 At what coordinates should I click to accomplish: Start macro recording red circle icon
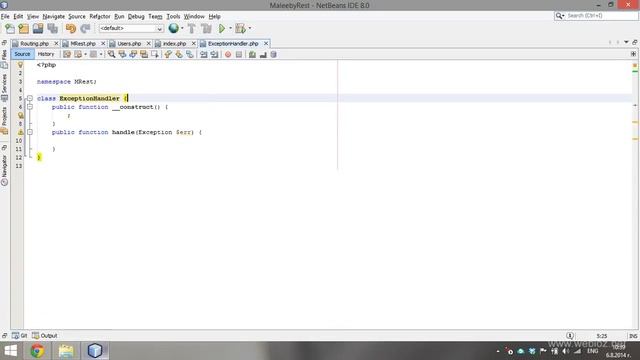coord(228,54)
